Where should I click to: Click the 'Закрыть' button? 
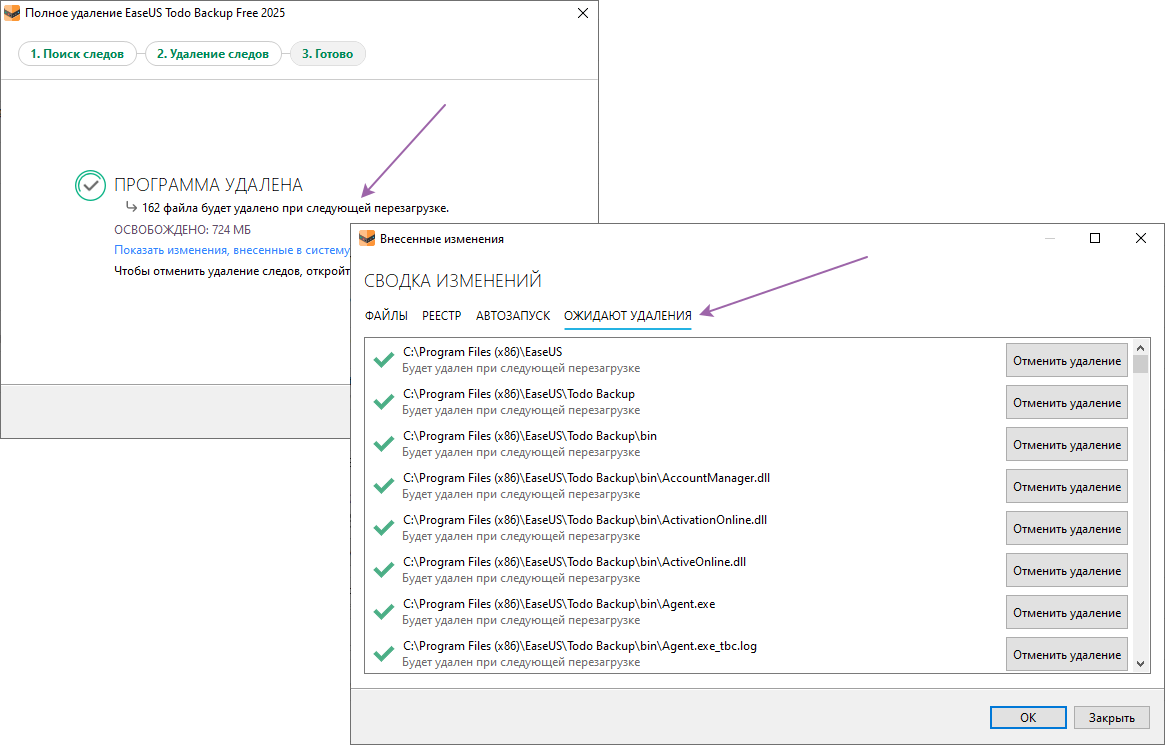(x=1111, y=718)
